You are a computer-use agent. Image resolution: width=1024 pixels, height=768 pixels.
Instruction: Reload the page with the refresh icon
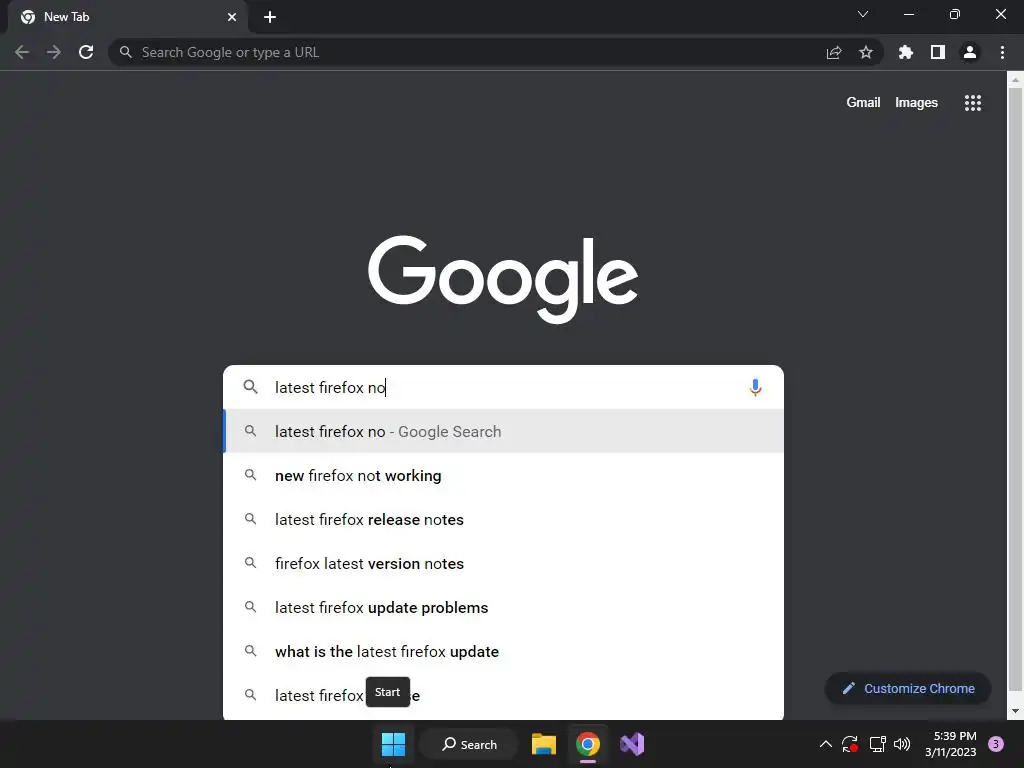(x=86, y=52)
